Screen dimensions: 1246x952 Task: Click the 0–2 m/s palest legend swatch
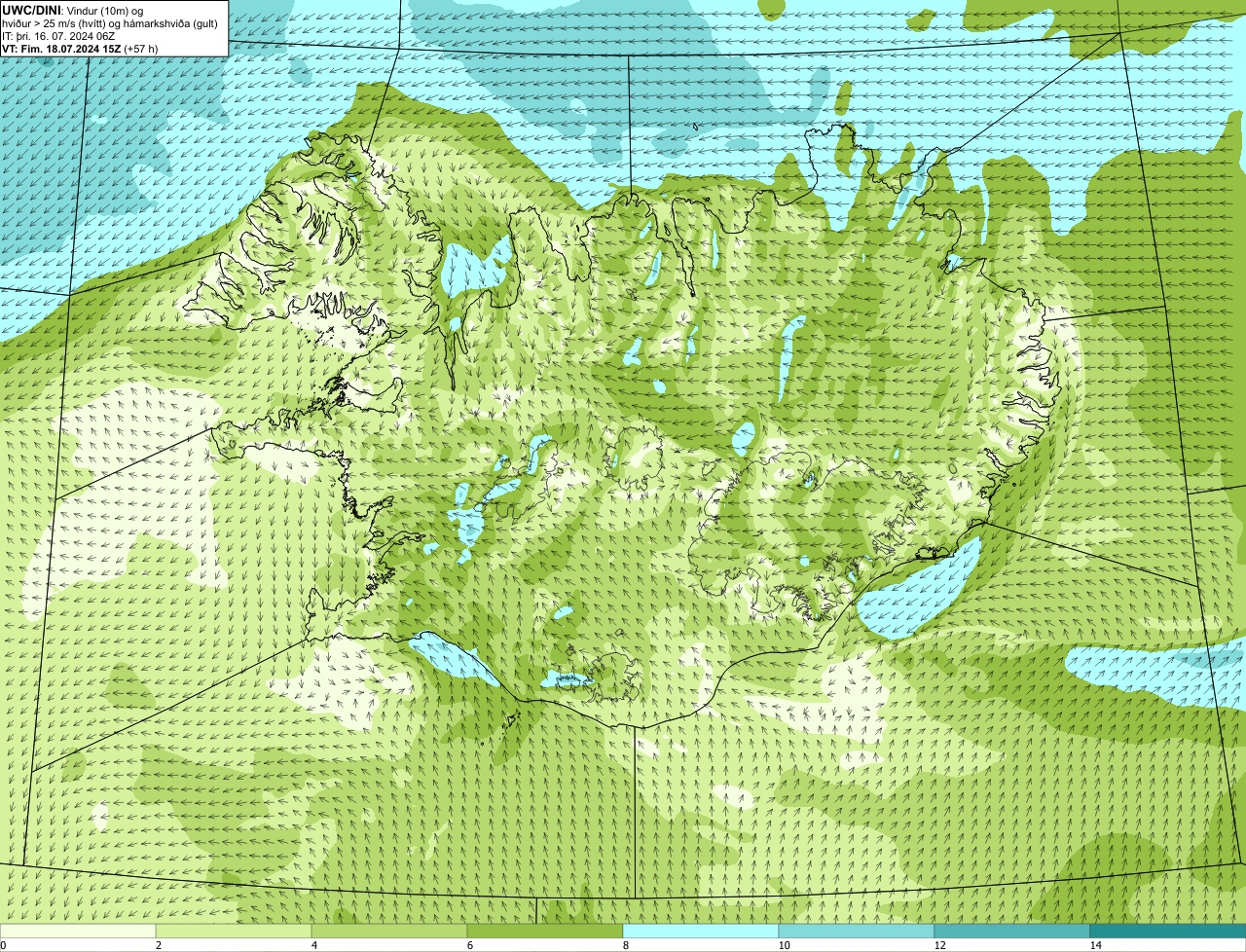pos(78,931)
